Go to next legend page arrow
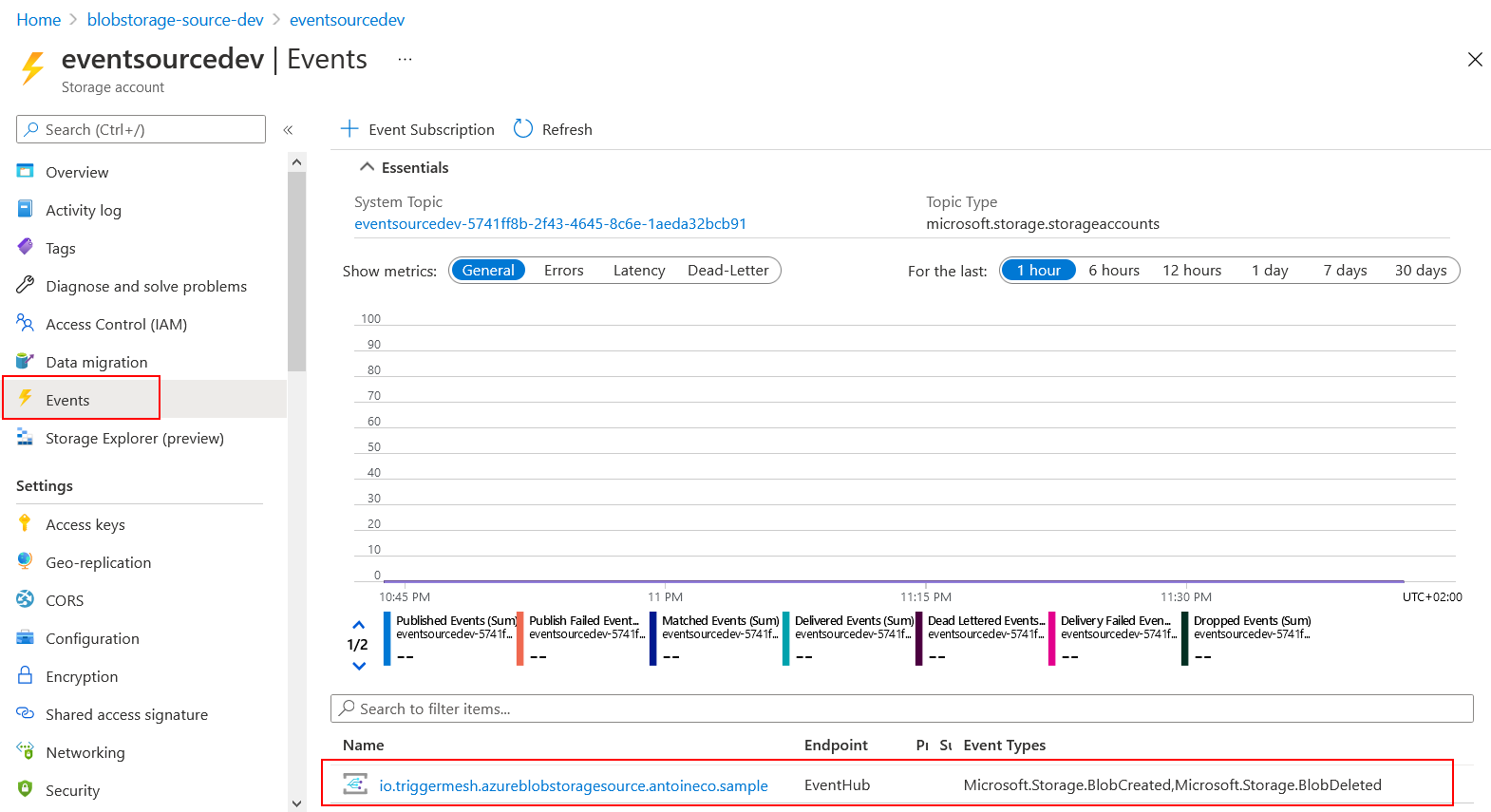1491x812 pixels. pyautogui.click(x=358, y=666)
